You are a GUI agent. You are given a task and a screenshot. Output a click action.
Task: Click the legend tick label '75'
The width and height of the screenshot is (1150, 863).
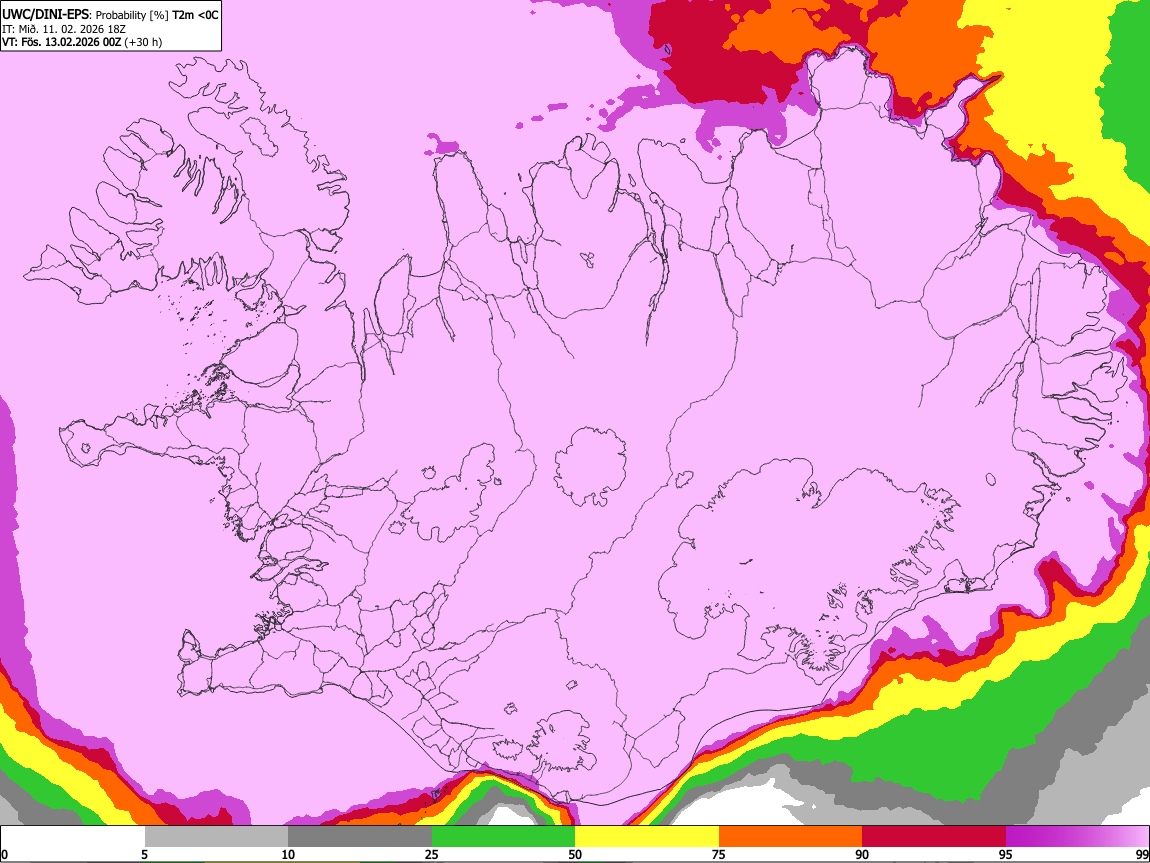719,854
